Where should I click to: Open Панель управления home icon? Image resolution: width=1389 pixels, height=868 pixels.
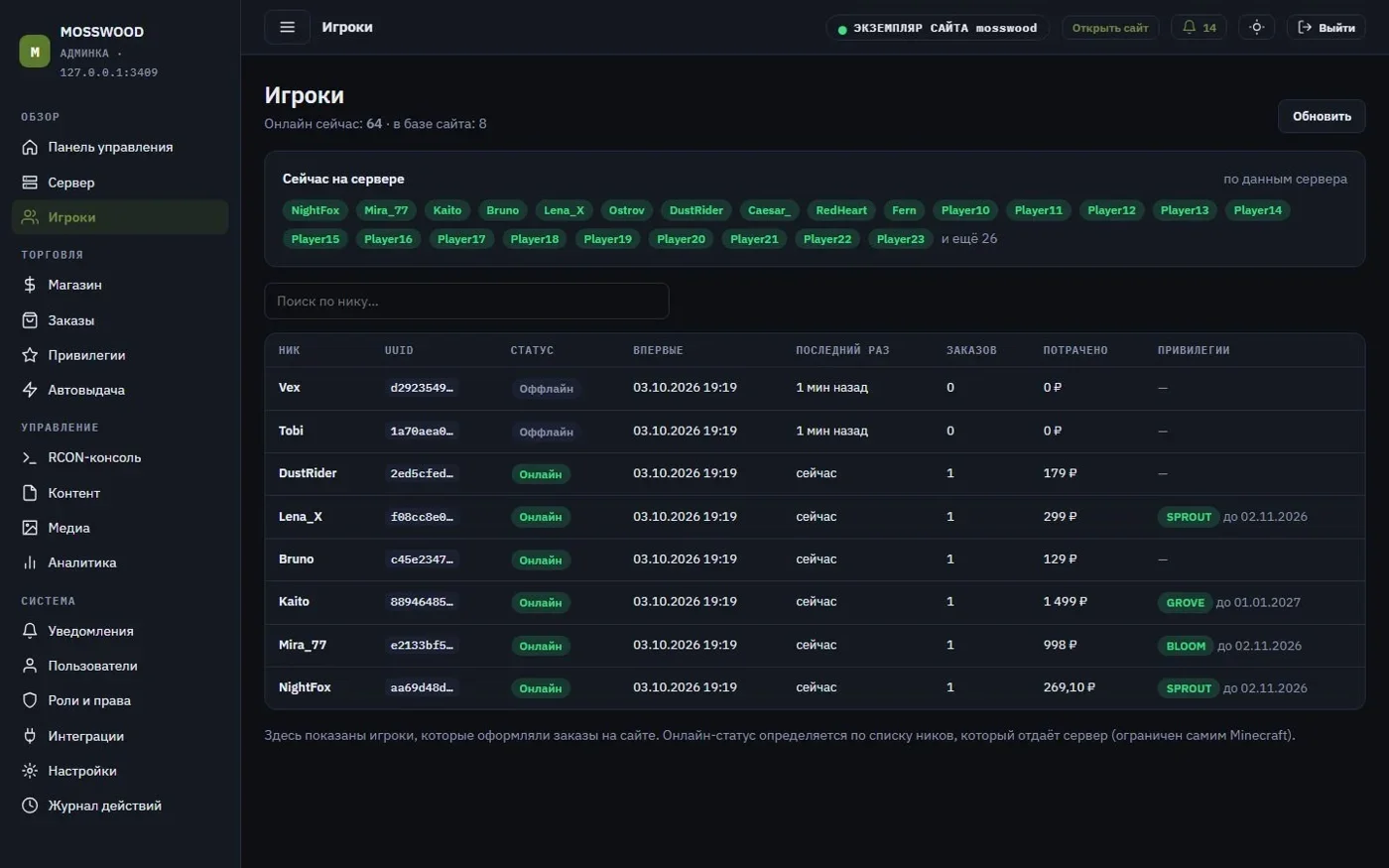coord(30,147)
